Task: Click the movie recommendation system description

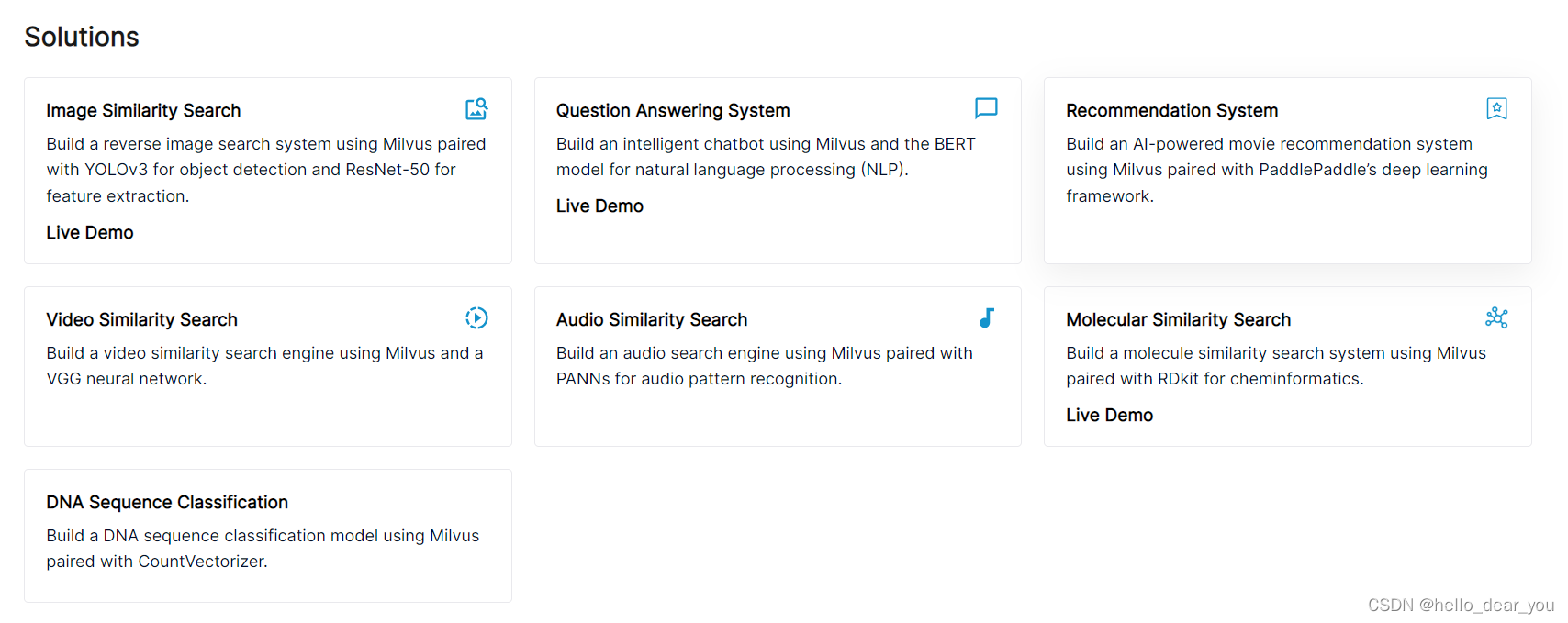Action: click(x=1276, y=170)
